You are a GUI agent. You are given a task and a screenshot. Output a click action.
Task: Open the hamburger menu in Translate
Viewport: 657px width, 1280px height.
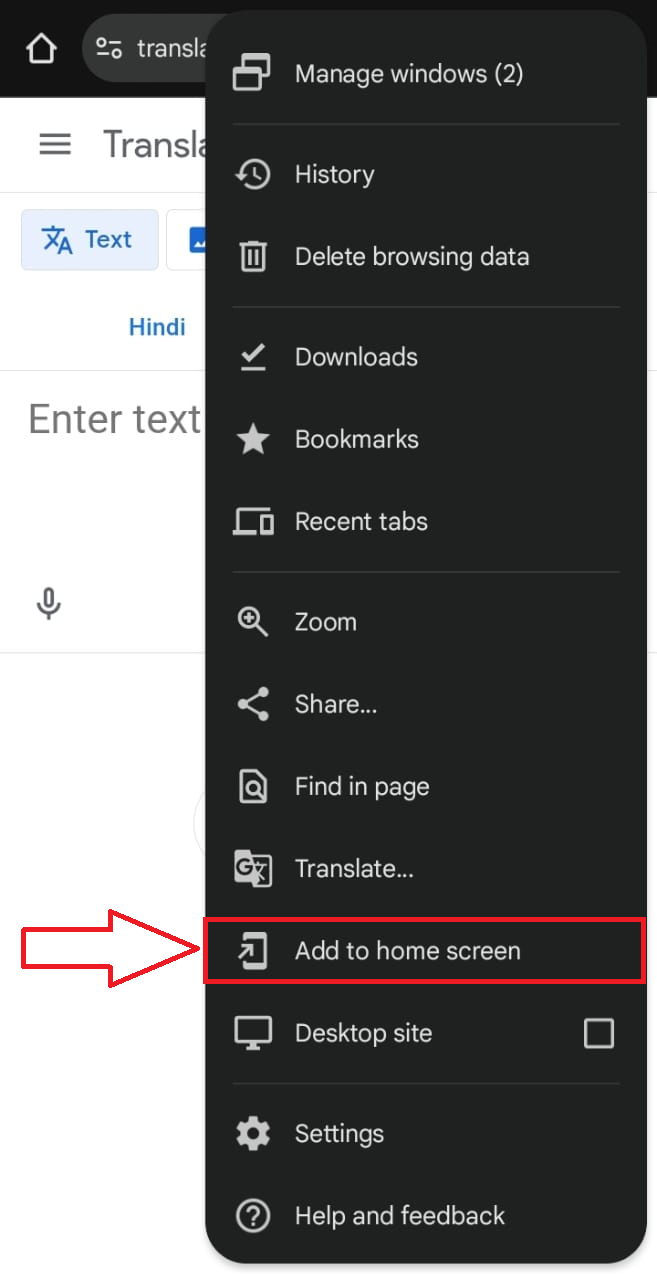click(x=55, y=145)
